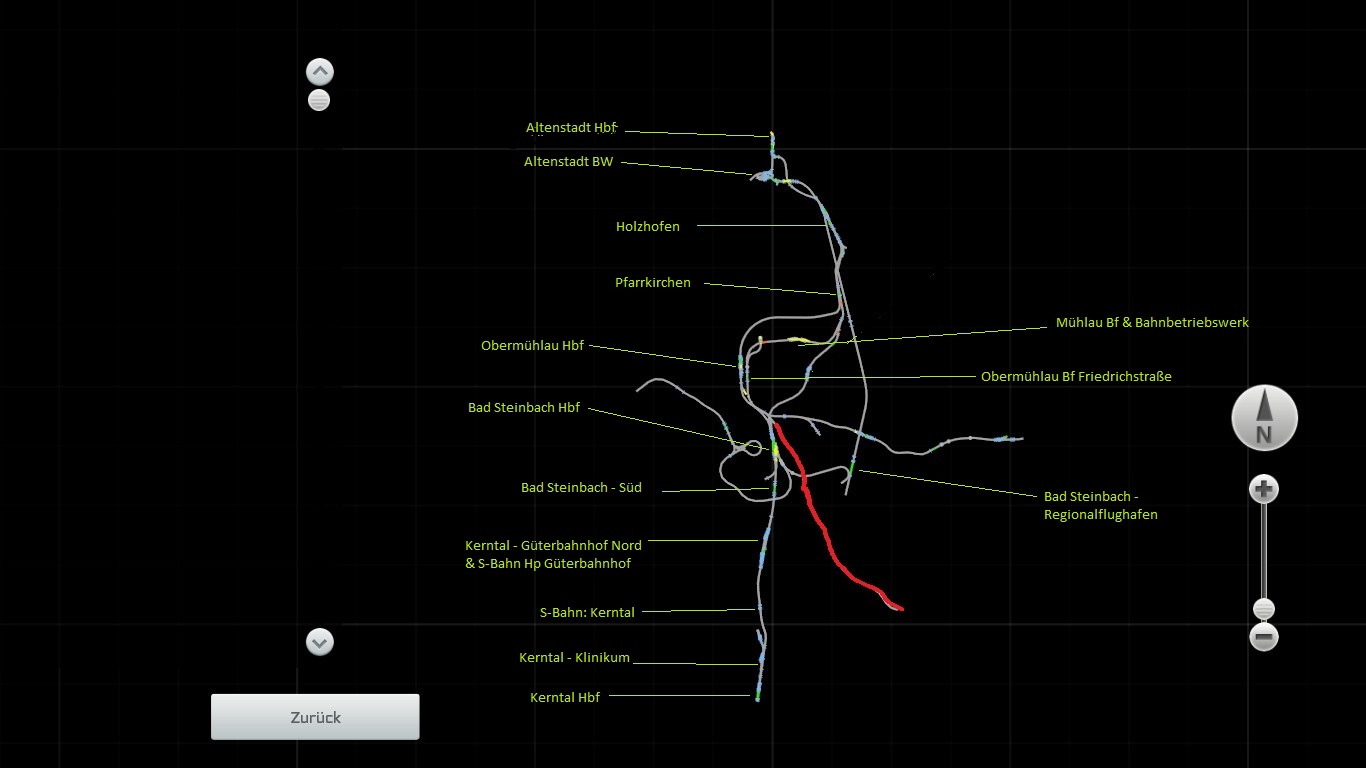1366x768 pixels.
Task: Select the Holzhofen station label
Action: coord(648,227)
